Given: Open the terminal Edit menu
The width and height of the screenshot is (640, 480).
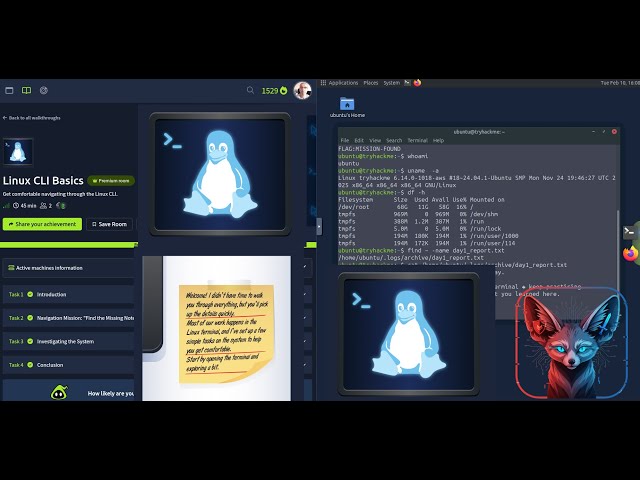Looking at the screenshot, I should click(x=359, y=140).
